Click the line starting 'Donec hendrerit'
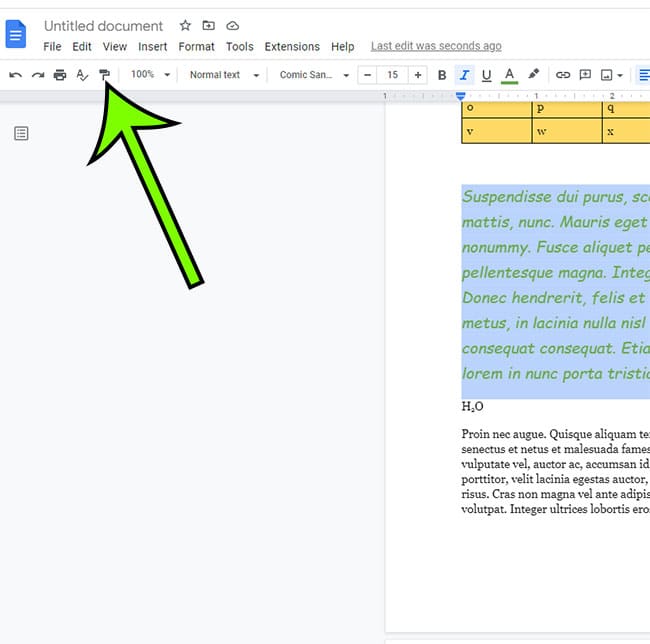Image resolution: width=650 pixels, height=644 pixels. tap(555, 298)
